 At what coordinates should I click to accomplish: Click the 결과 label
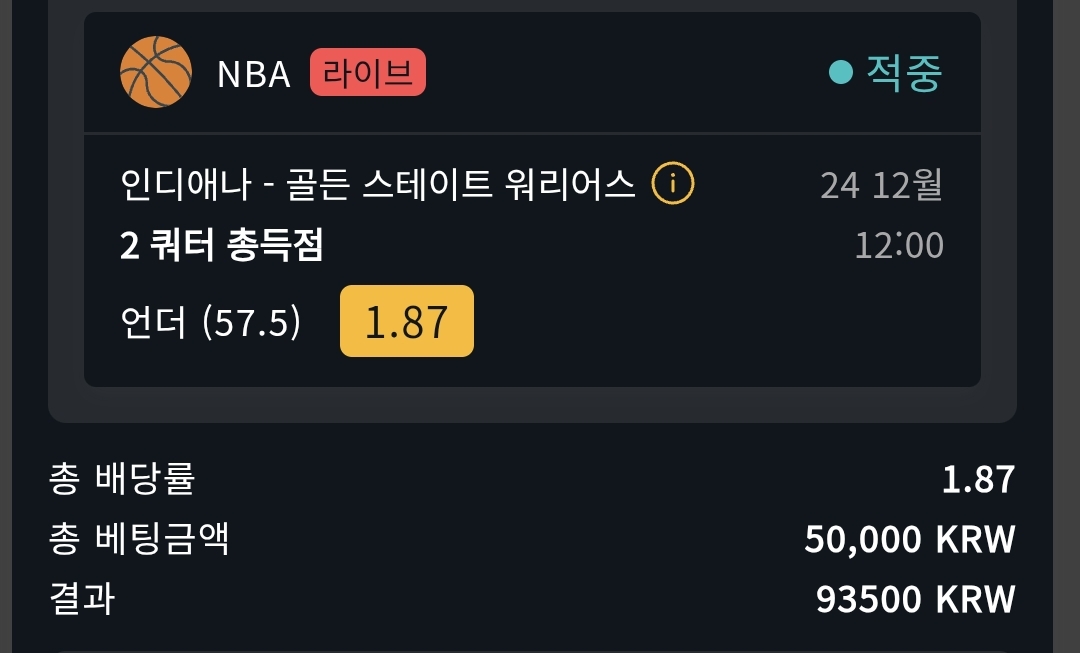[x=82, y=599]
